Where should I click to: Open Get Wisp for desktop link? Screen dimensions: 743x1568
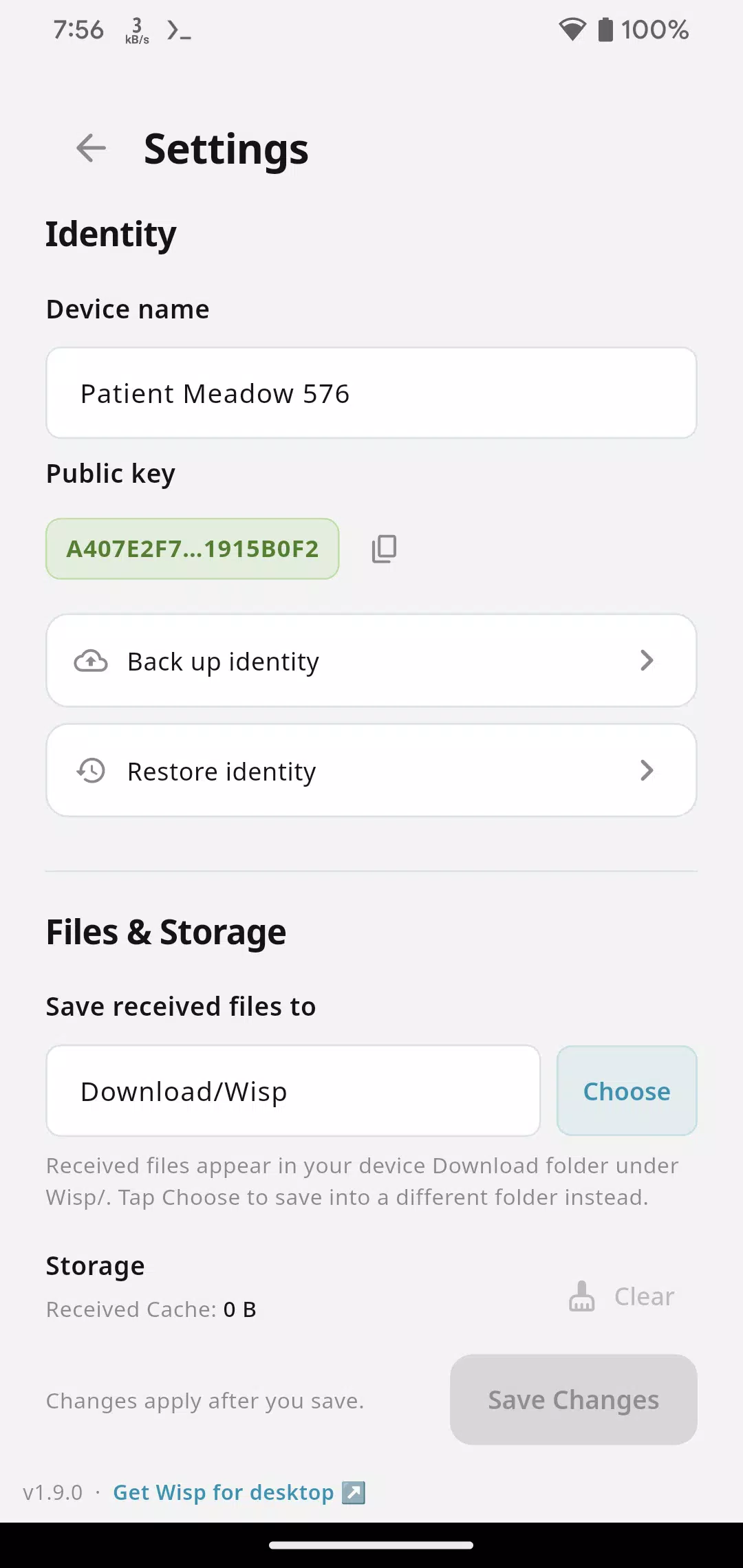(223, 1492)
